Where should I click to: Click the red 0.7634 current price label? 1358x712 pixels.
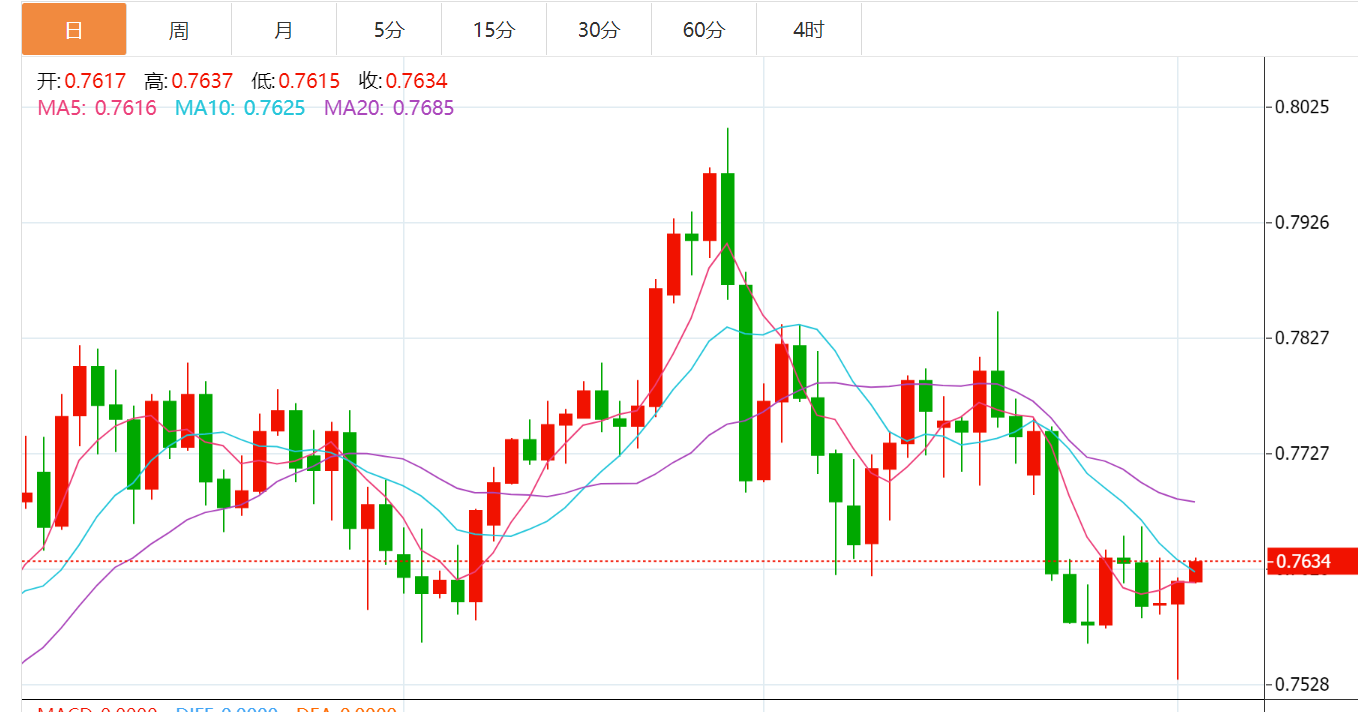1312,562
